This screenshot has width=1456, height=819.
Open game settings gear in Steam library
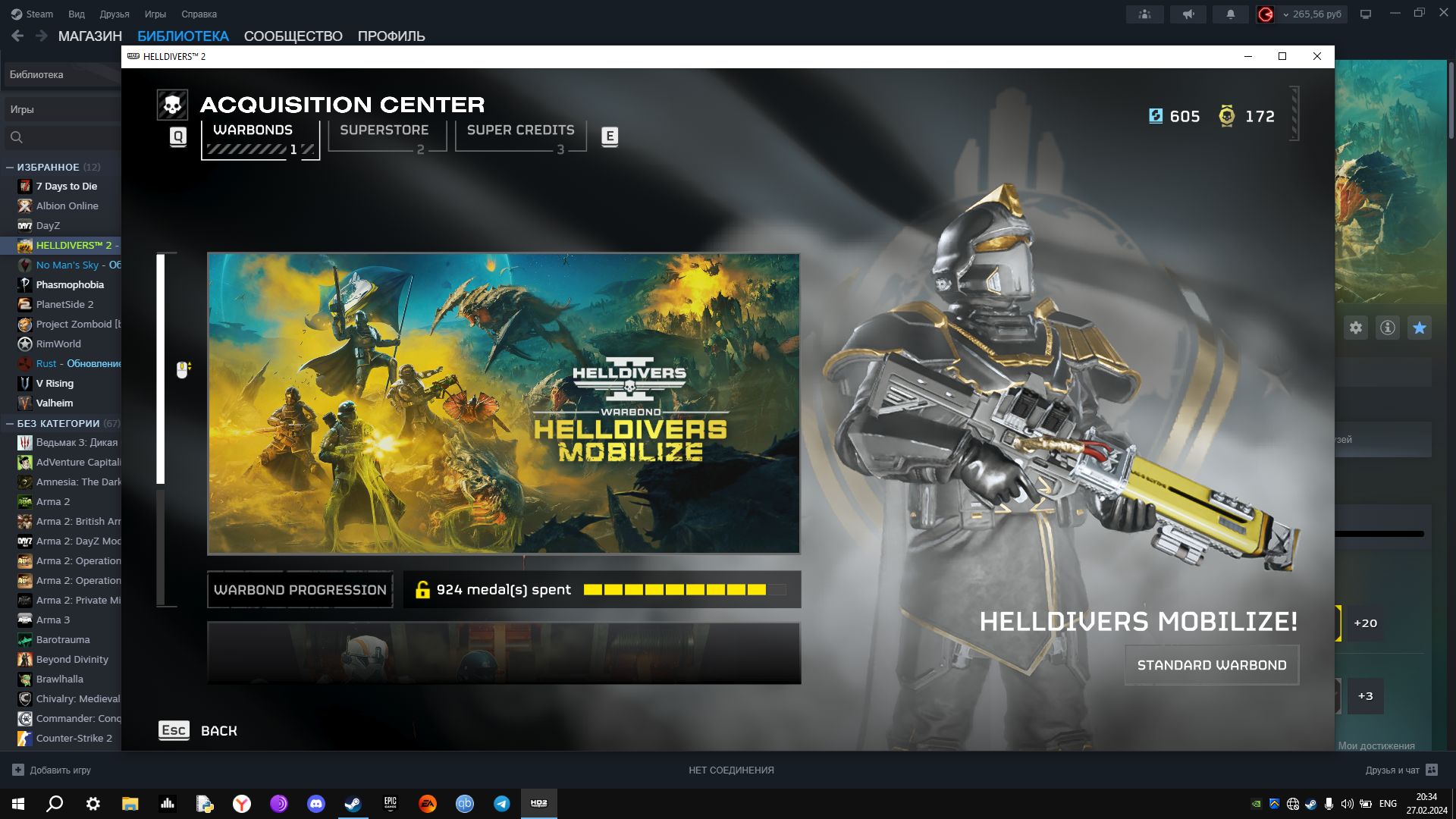click(x=1356, y=328)
